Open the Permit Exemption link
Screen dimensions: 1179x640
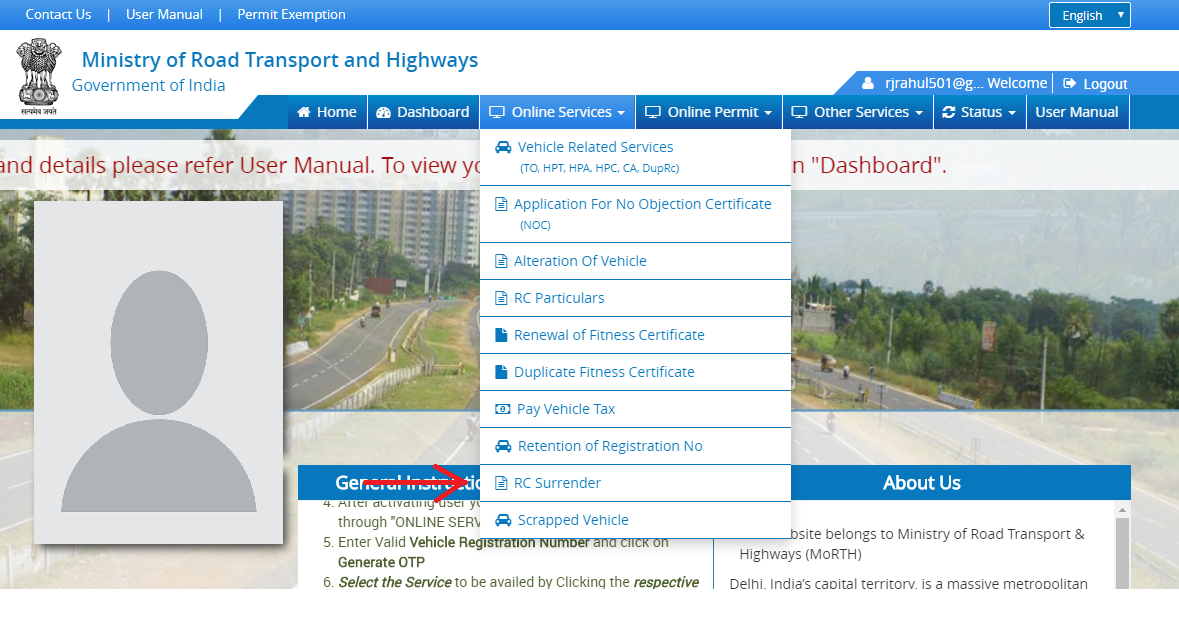[x=291, y=14]
